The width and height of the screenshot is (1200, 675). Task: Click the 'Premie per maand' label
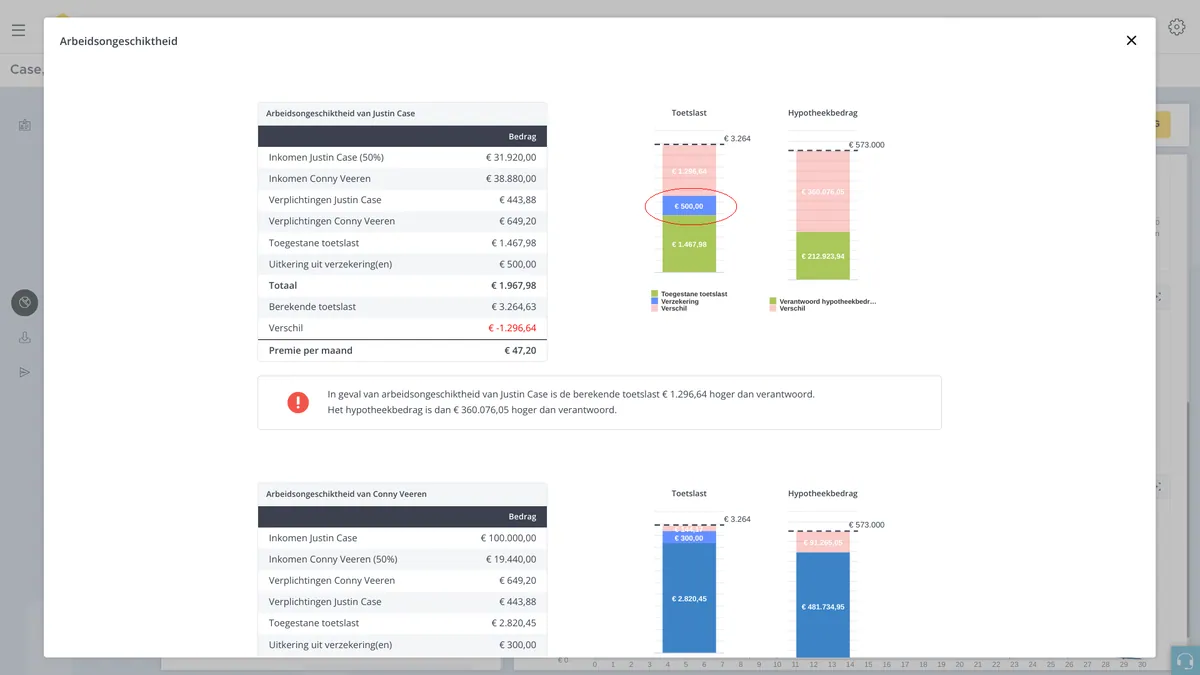coord(311,351)
